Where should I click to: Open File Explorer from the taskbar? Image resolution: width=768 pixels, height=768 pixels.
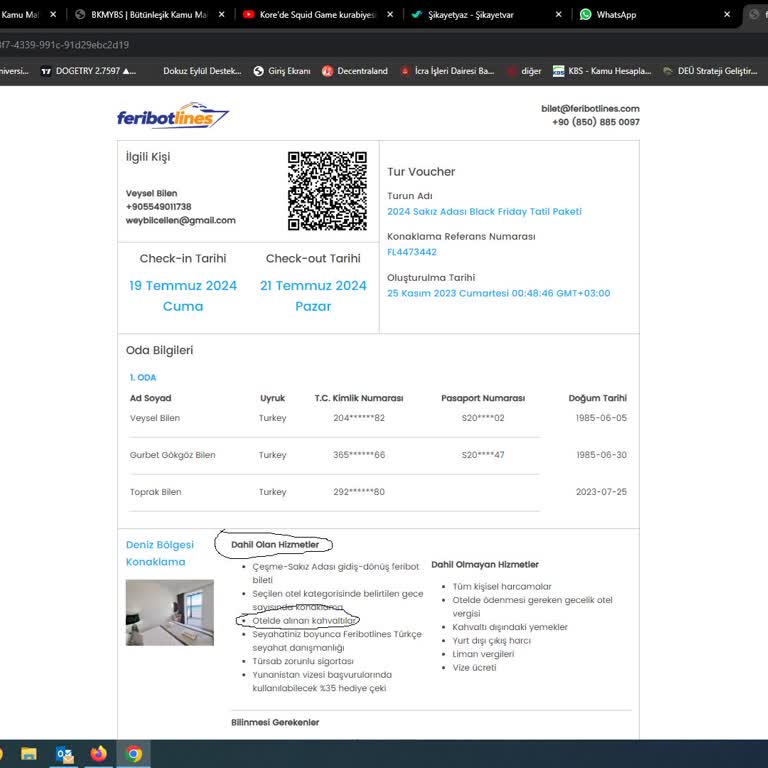click(28, 753)
